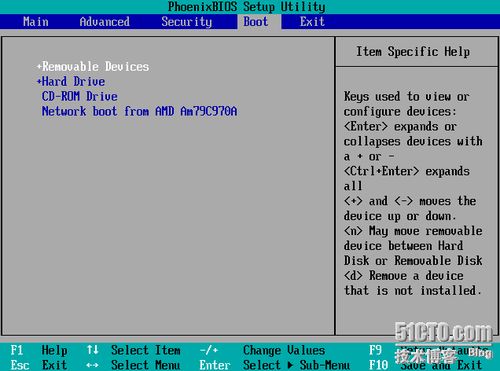Select the CD-ROM Drive boot entry
This screenshot has width=500, height=371.
pyautogui.click(x=79, y=96)
